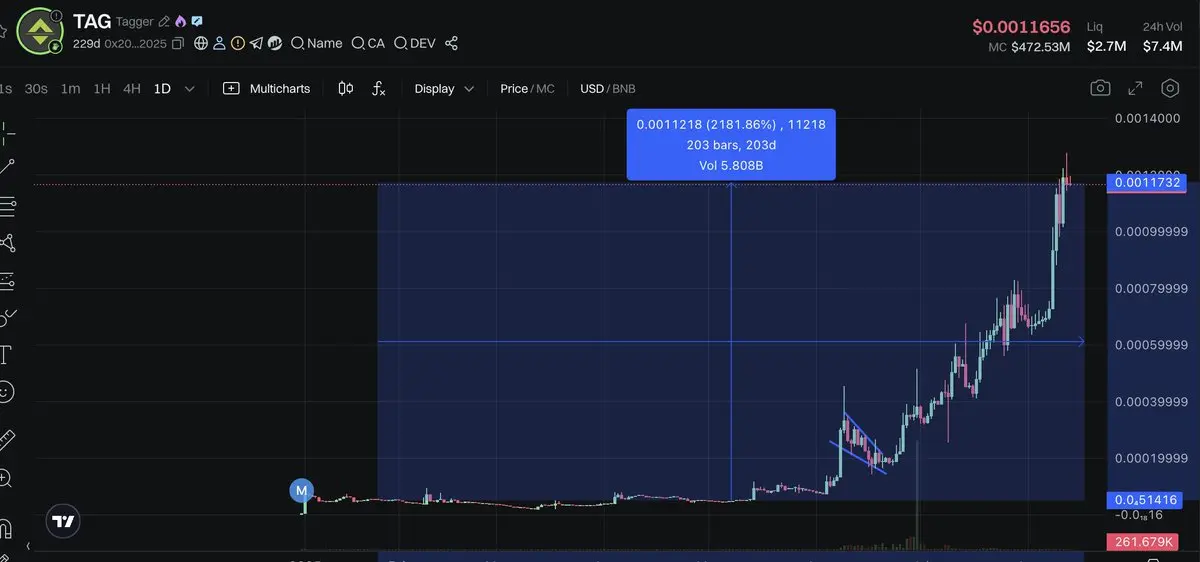Select the zoom-in magnifier tool
Viewport: 1200px width, 562px height.
point(6,479)
